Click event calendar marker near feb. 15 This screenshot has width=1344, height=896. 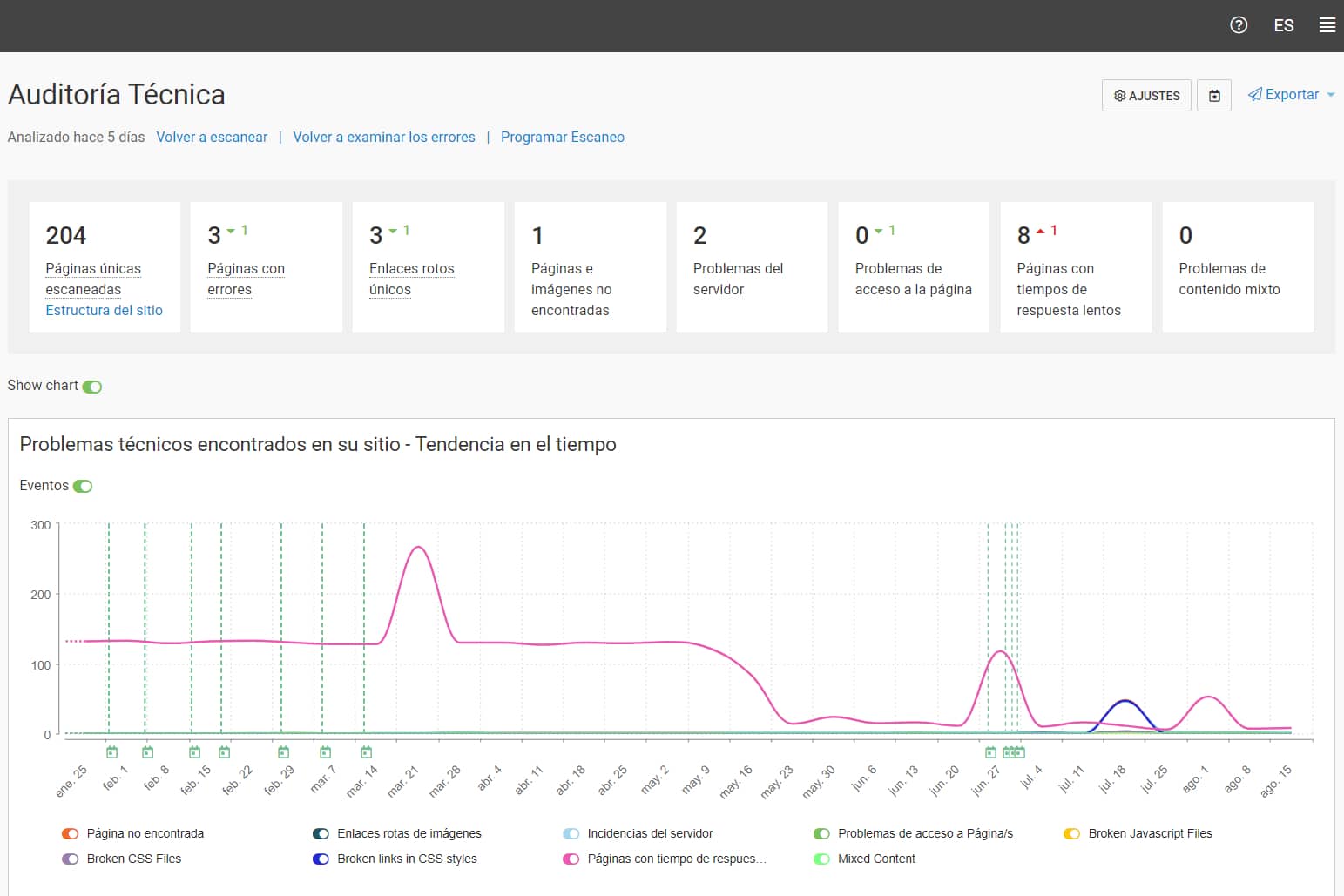(194, 752)
